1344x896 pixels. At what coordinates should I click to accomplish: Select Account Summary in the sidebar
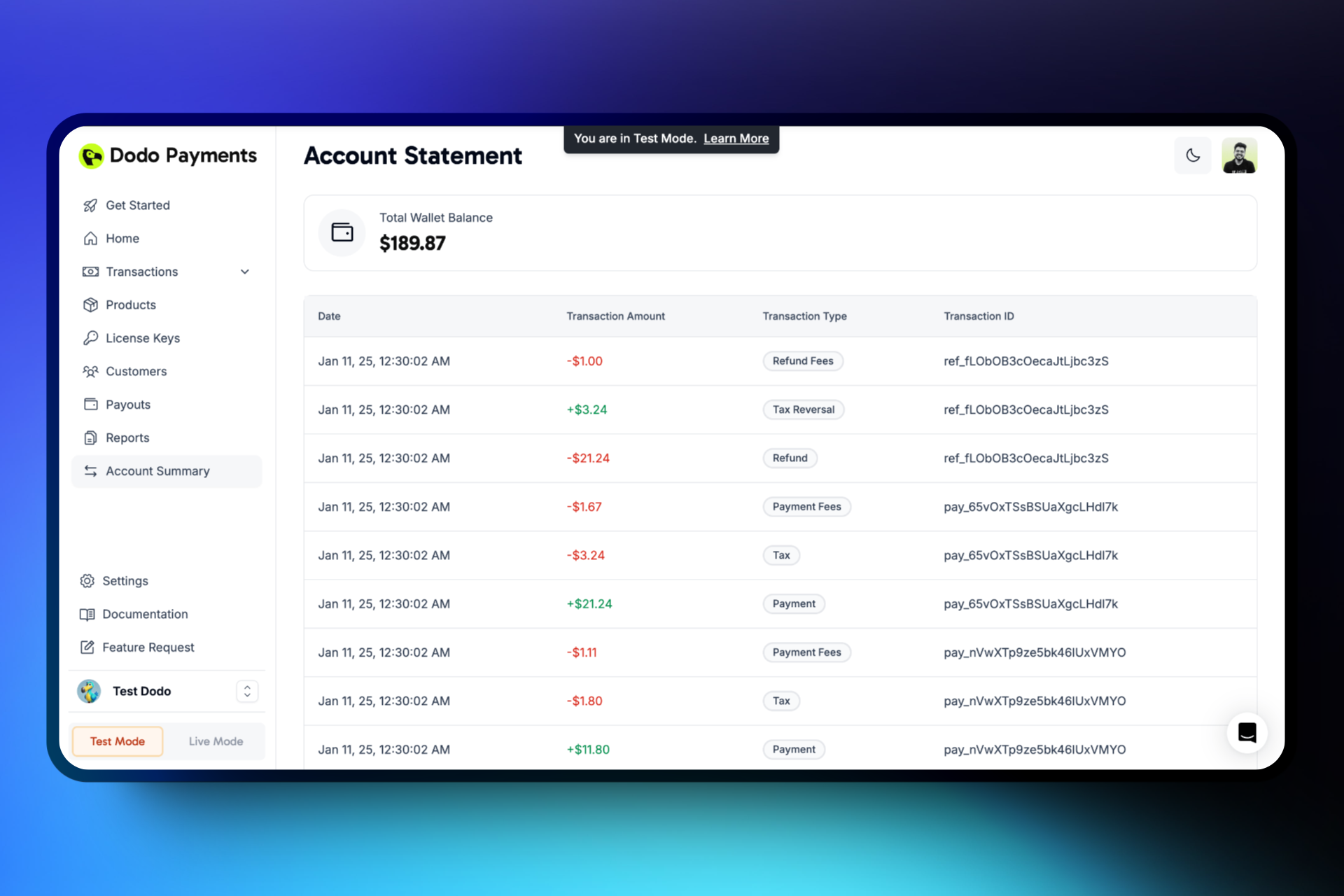pyautogui.click(x=157, y=470)
